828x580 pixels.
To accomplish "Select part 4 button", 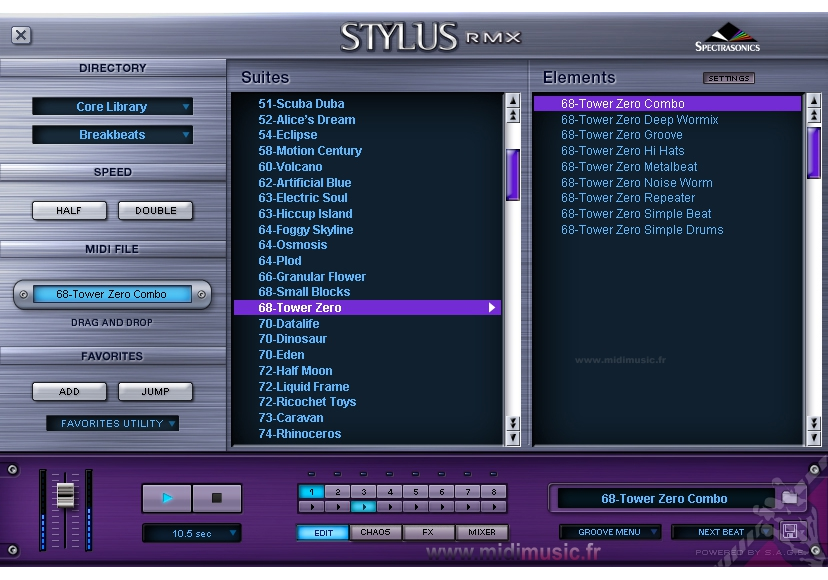I will 390,492.
